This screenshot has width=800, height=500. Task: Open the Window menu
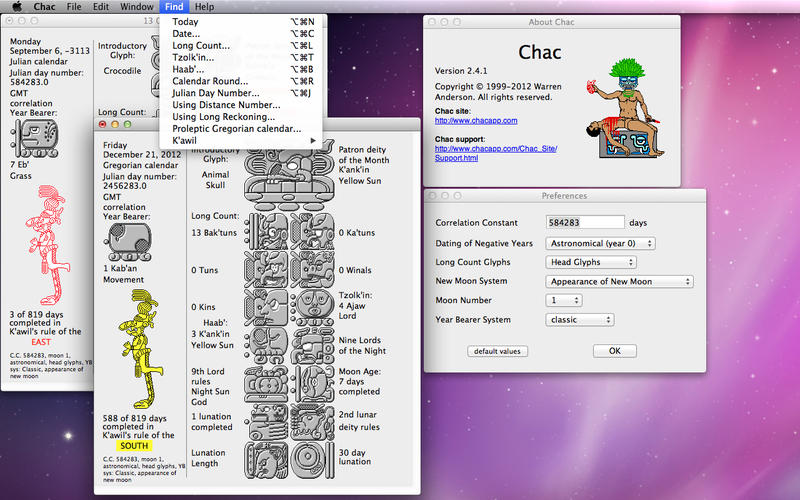coord(136,7)
